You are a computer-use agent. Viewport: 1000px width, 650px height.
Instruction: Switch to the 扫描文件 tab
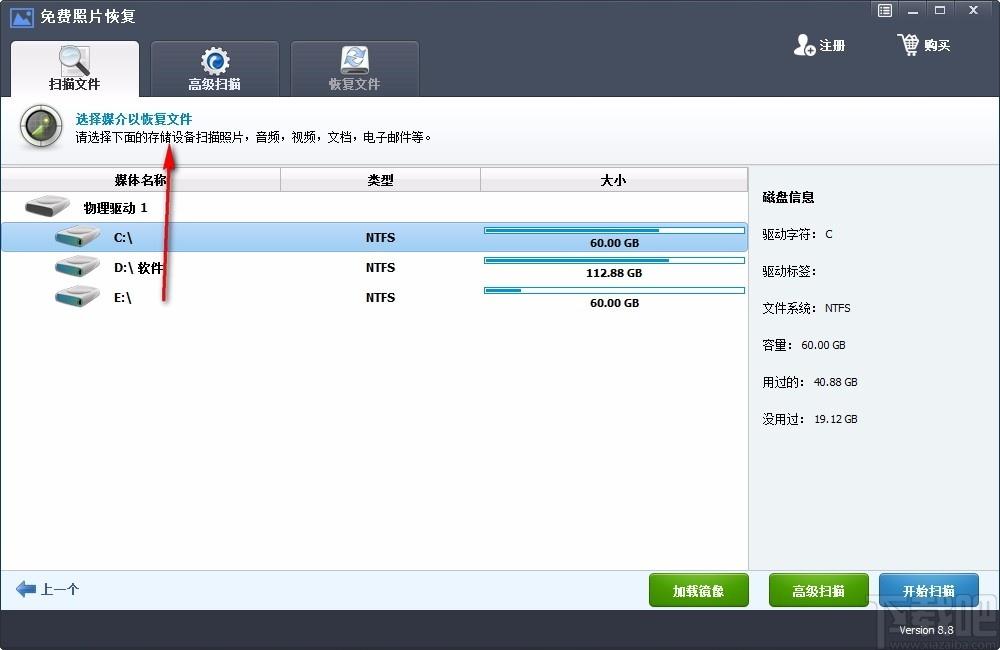tap(75, 69)
